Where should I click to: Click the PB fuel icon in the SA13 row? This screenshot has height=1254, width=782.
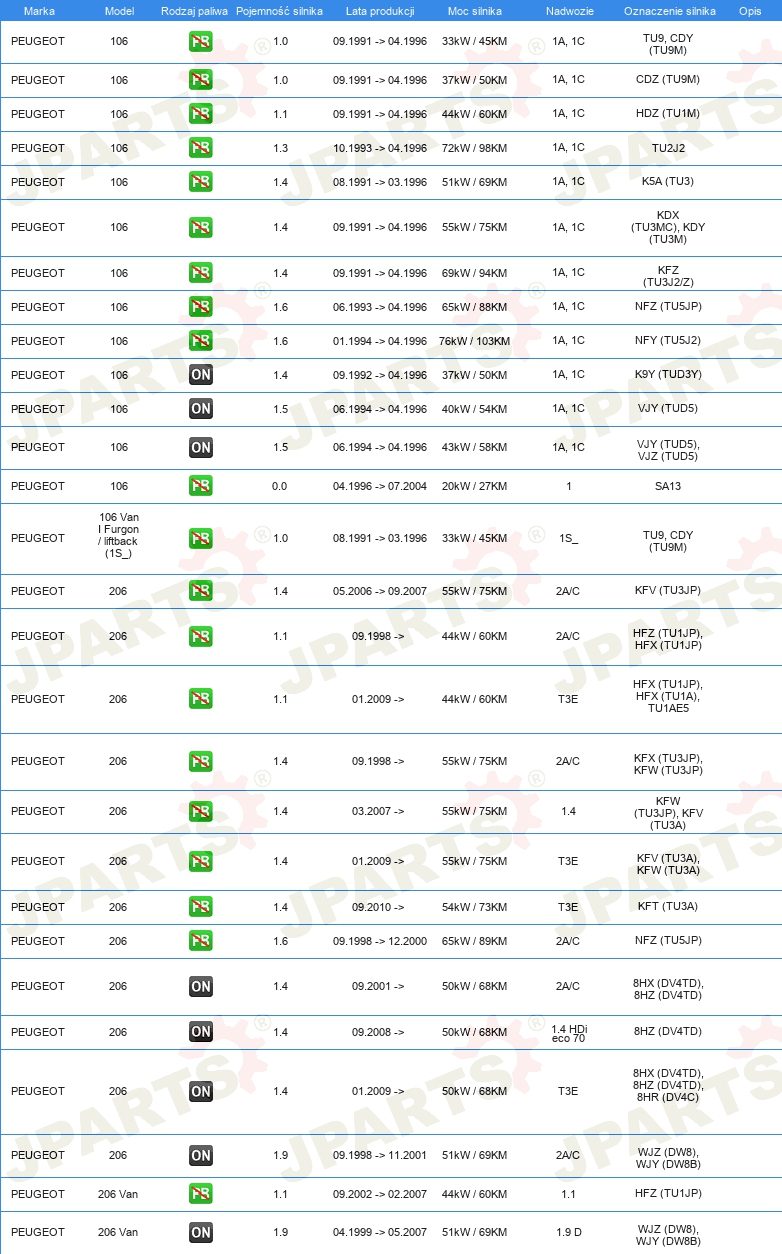(201, 486)
